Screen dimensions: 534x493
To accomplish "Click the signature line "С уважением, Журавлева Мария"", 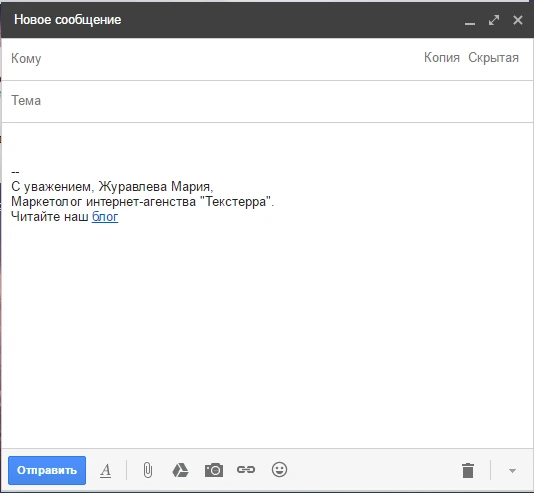I will coord(111,187).
